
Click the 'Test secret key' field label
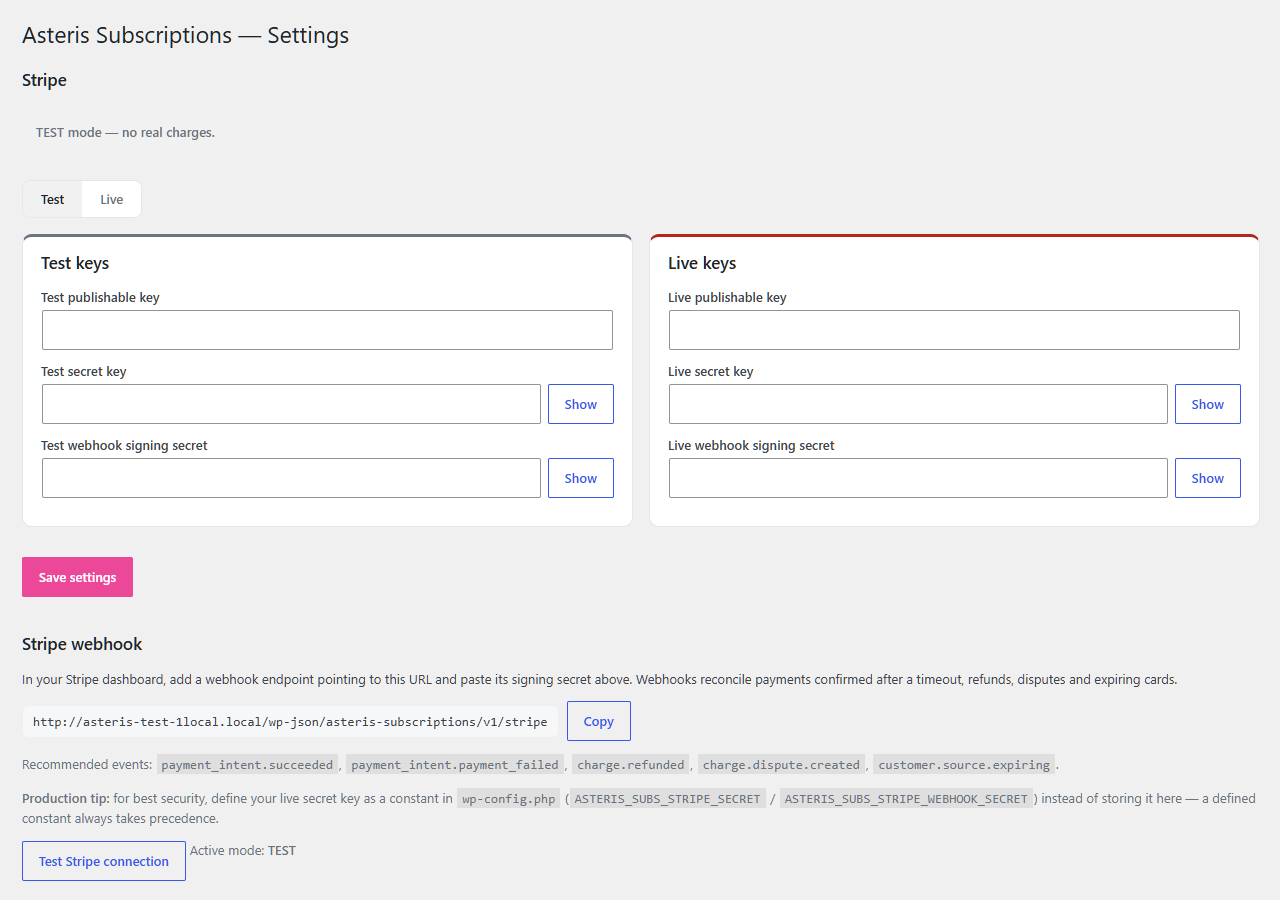[84, 372]
